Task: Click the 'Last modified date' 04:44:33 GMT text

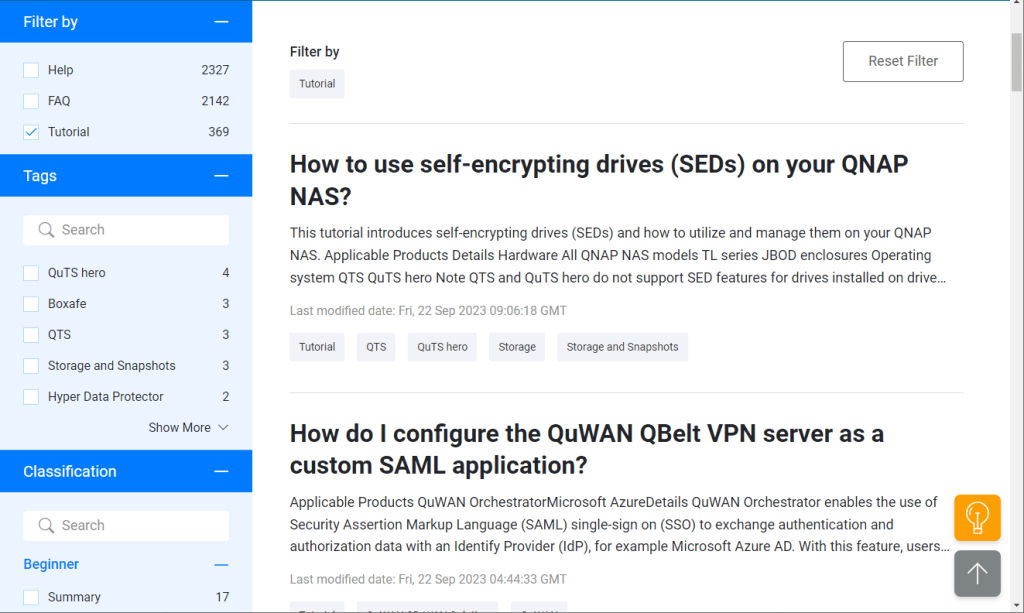Action: (x=428, y=579)
